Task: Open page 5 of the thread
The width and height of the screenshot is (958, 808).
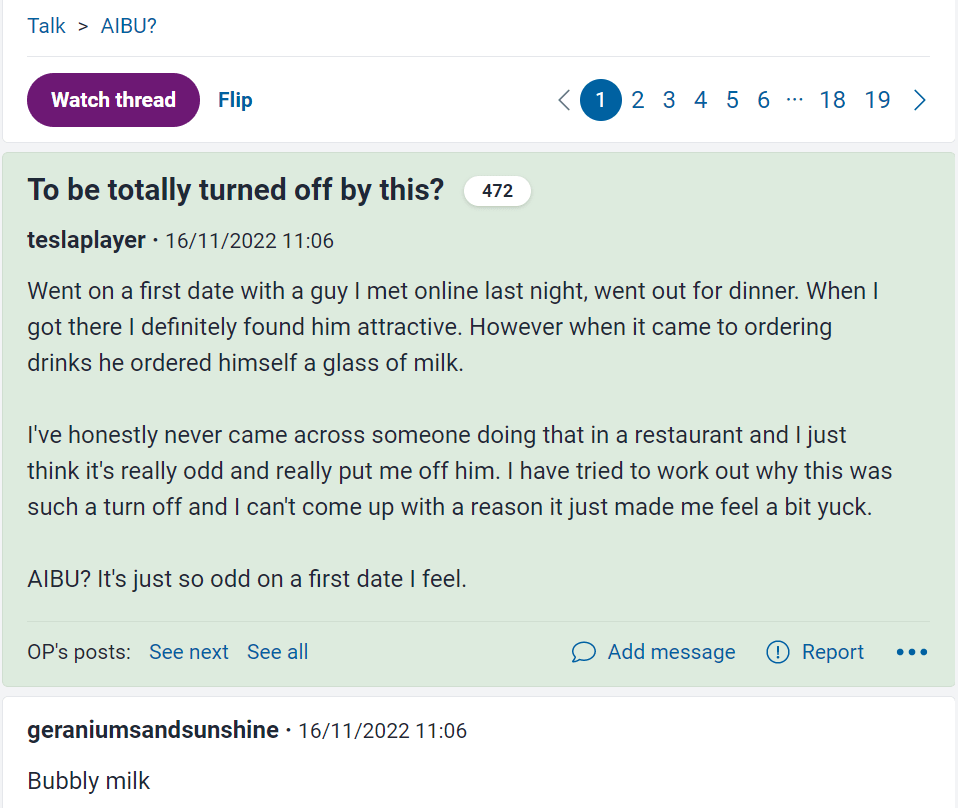Action: click(x=732, y=100)
